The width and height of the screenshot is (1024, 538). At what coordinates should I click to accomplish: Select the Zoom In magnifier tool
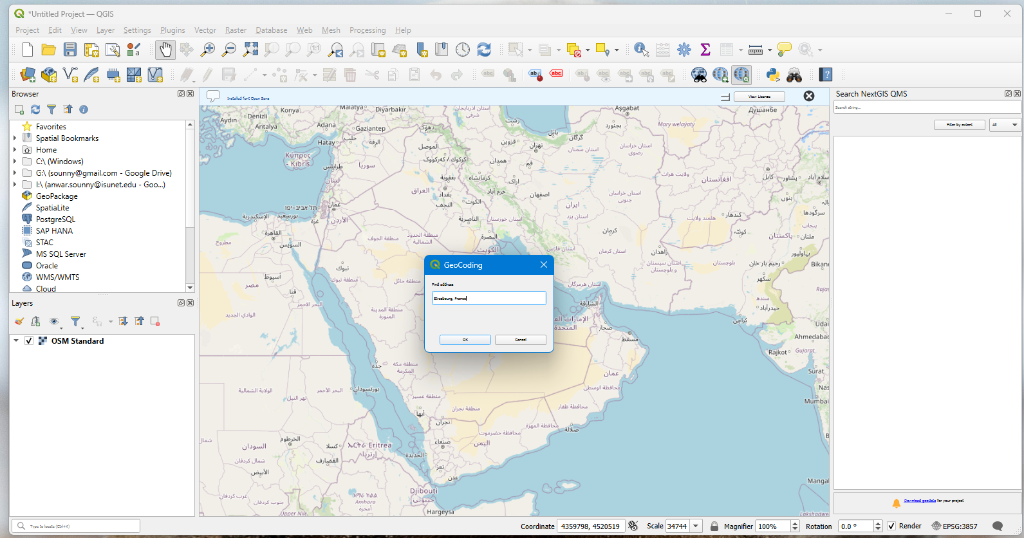[x=208, y=50]
